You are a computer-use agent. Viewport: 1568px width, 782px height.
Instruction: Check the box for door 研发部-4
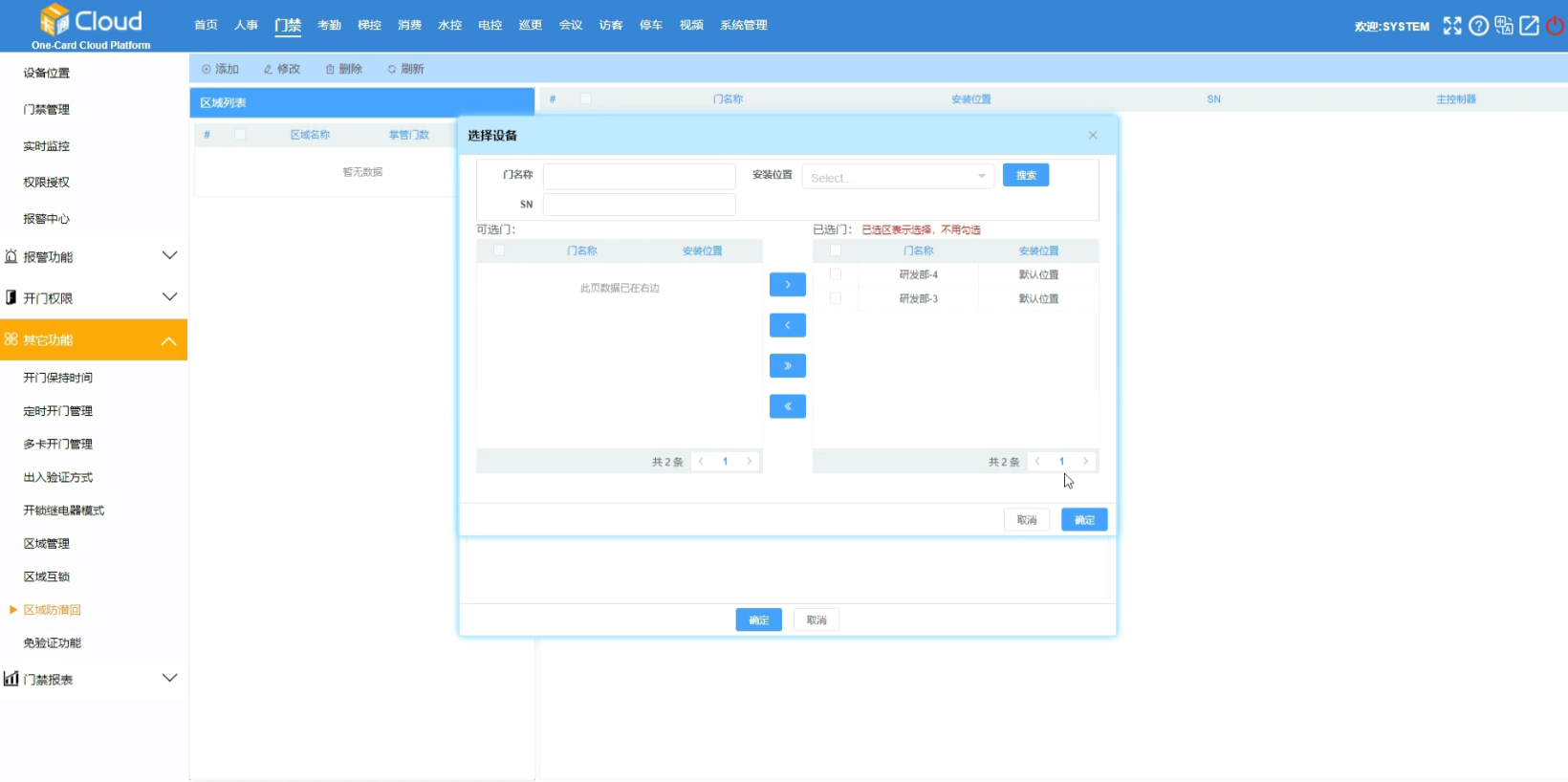coord(836,274)
